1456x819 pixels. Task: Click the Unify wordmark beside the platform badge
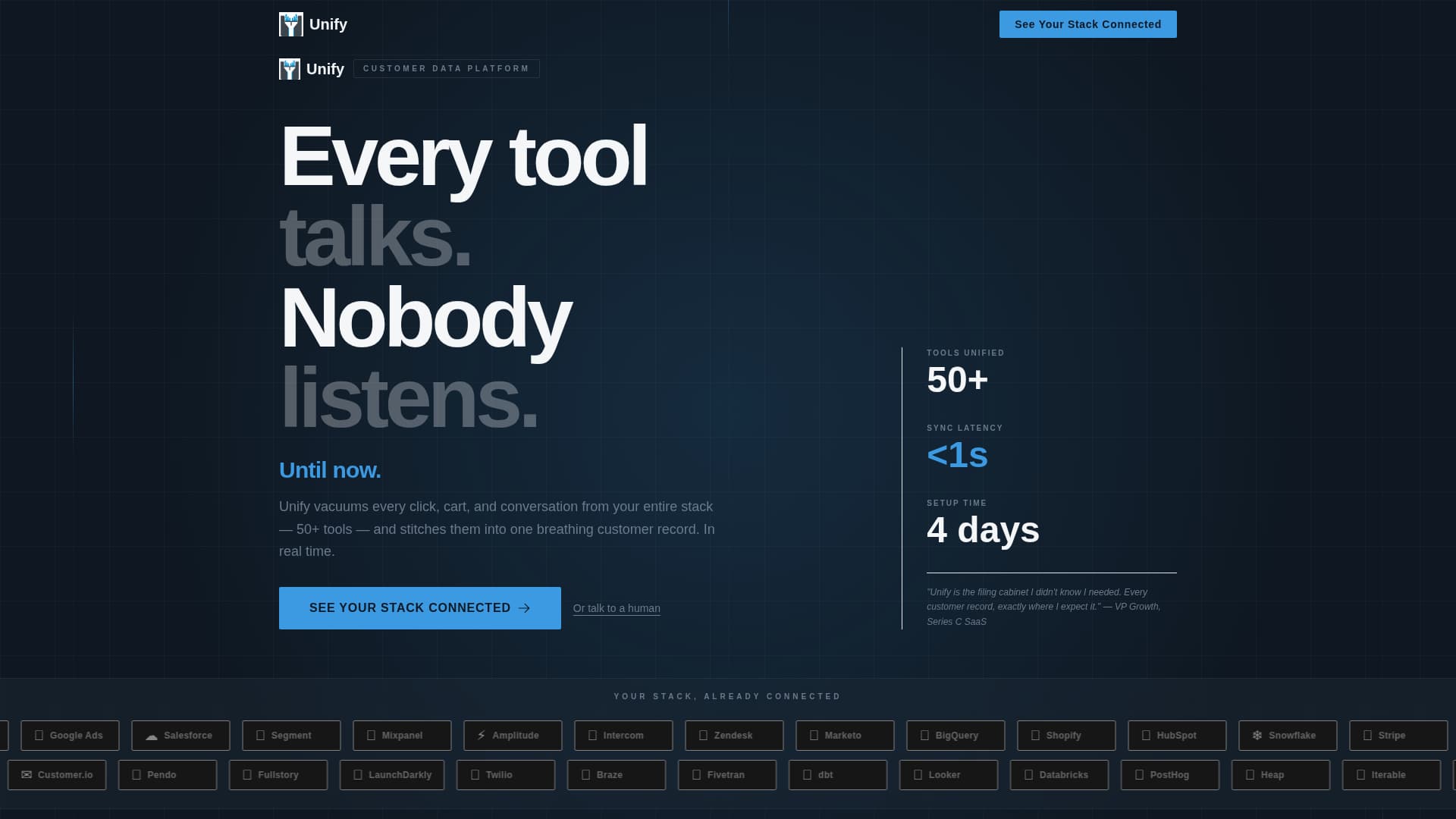pyautogui.click(x=325, y=69)
